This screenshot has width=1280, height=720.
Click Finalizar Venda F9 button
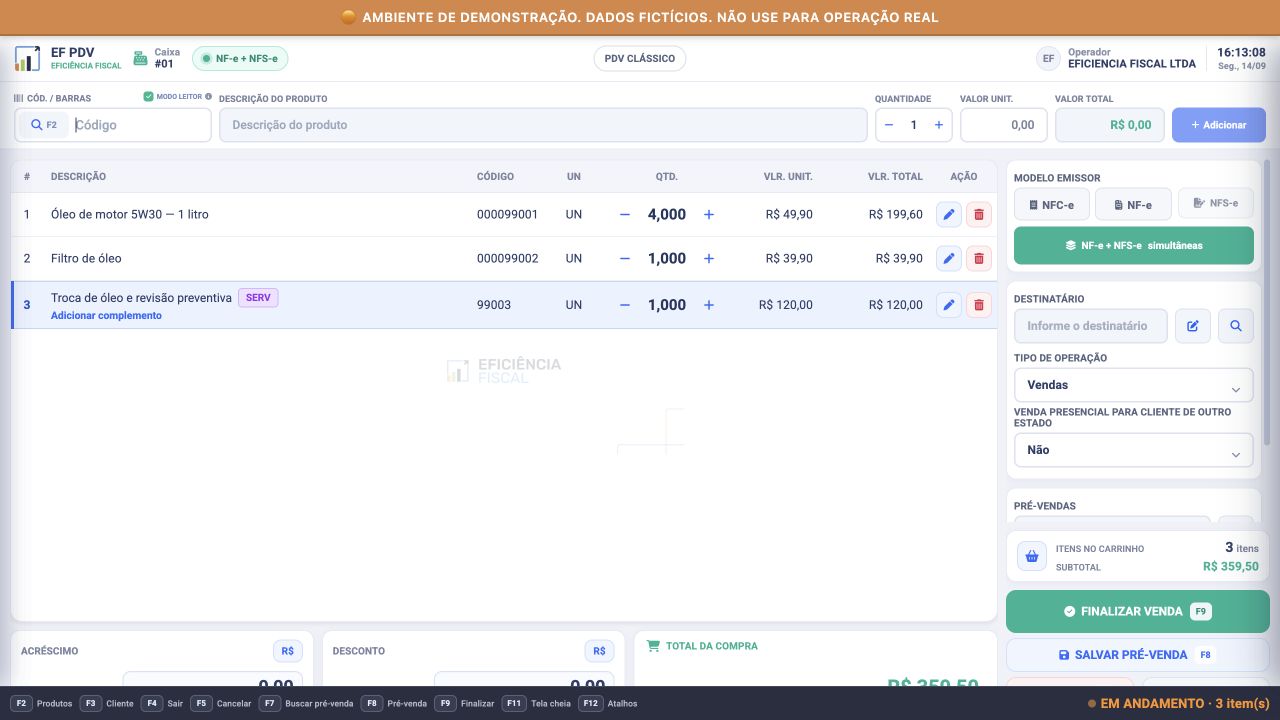(1136, 611)
